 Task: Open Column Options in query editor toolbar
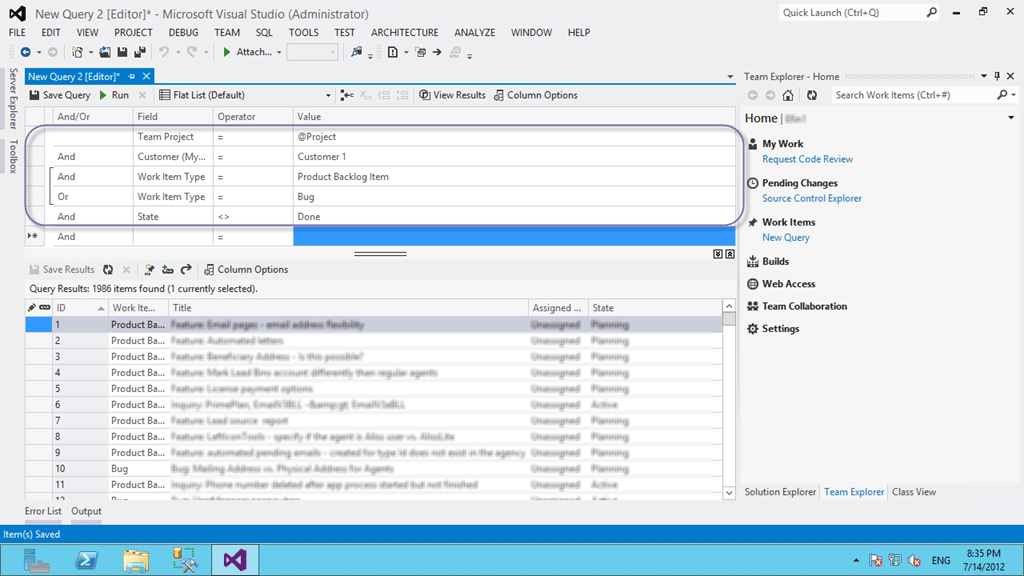pyautogui.click(x=536, y=95)
